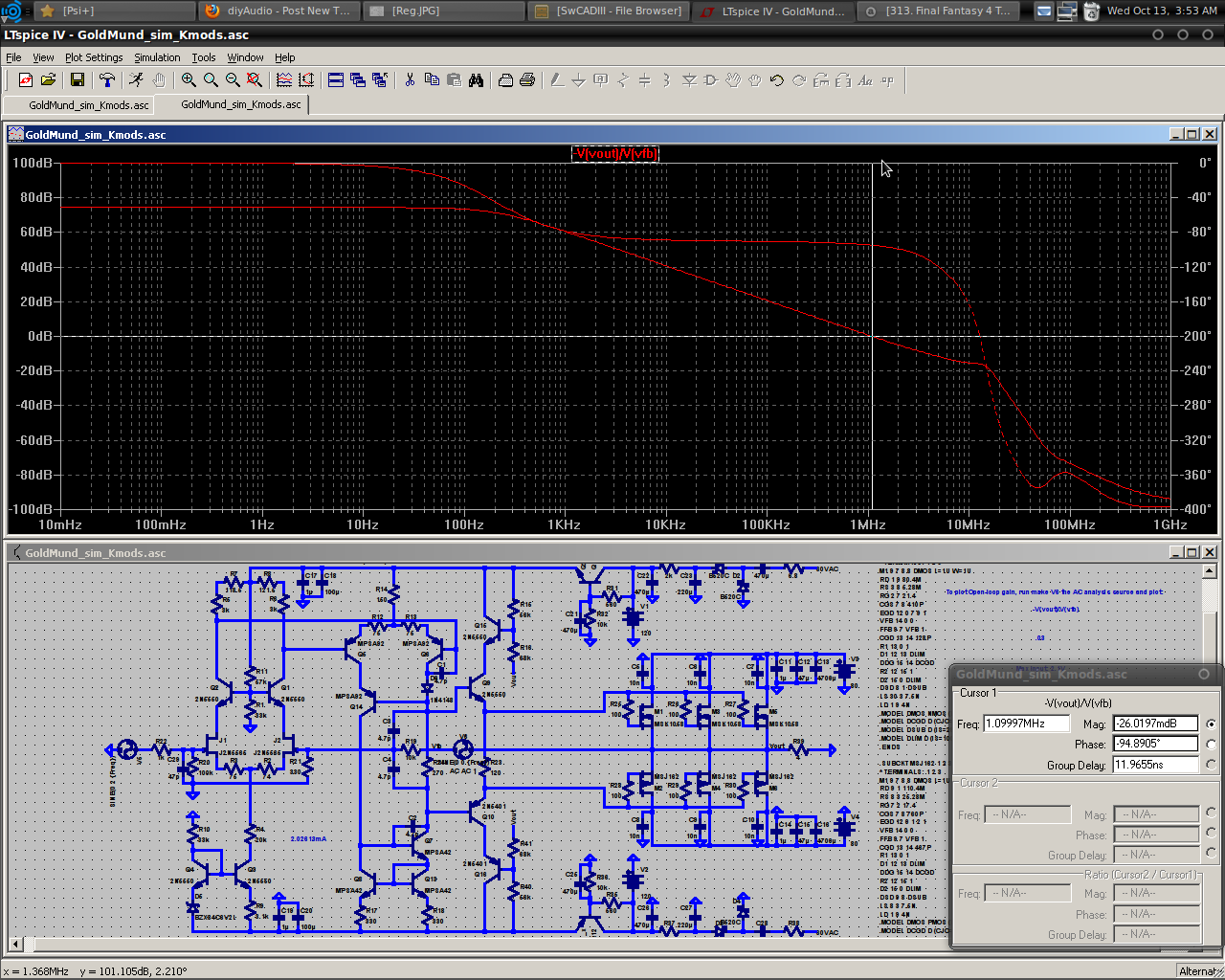Click the 100dB left axis label

click(33, 163)
